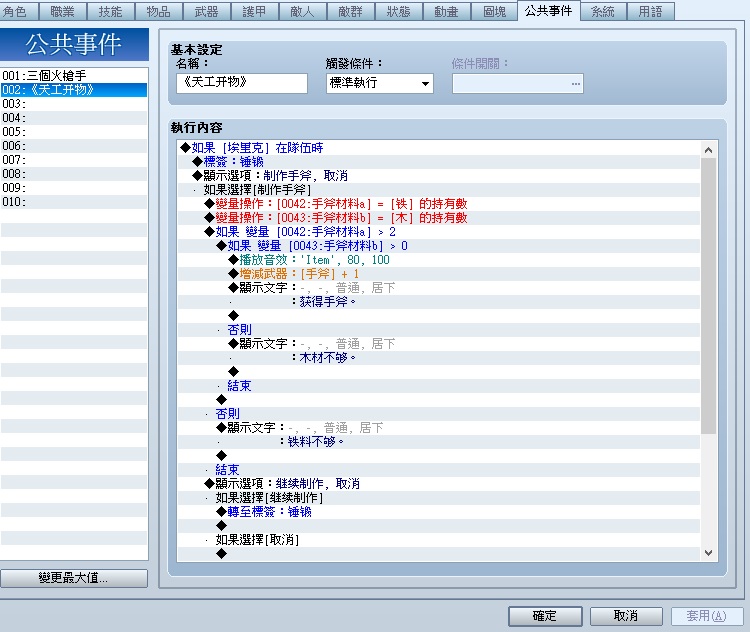750x632 pixels.
Task: Go to the 護甲 tab
Action: [254, 11]
